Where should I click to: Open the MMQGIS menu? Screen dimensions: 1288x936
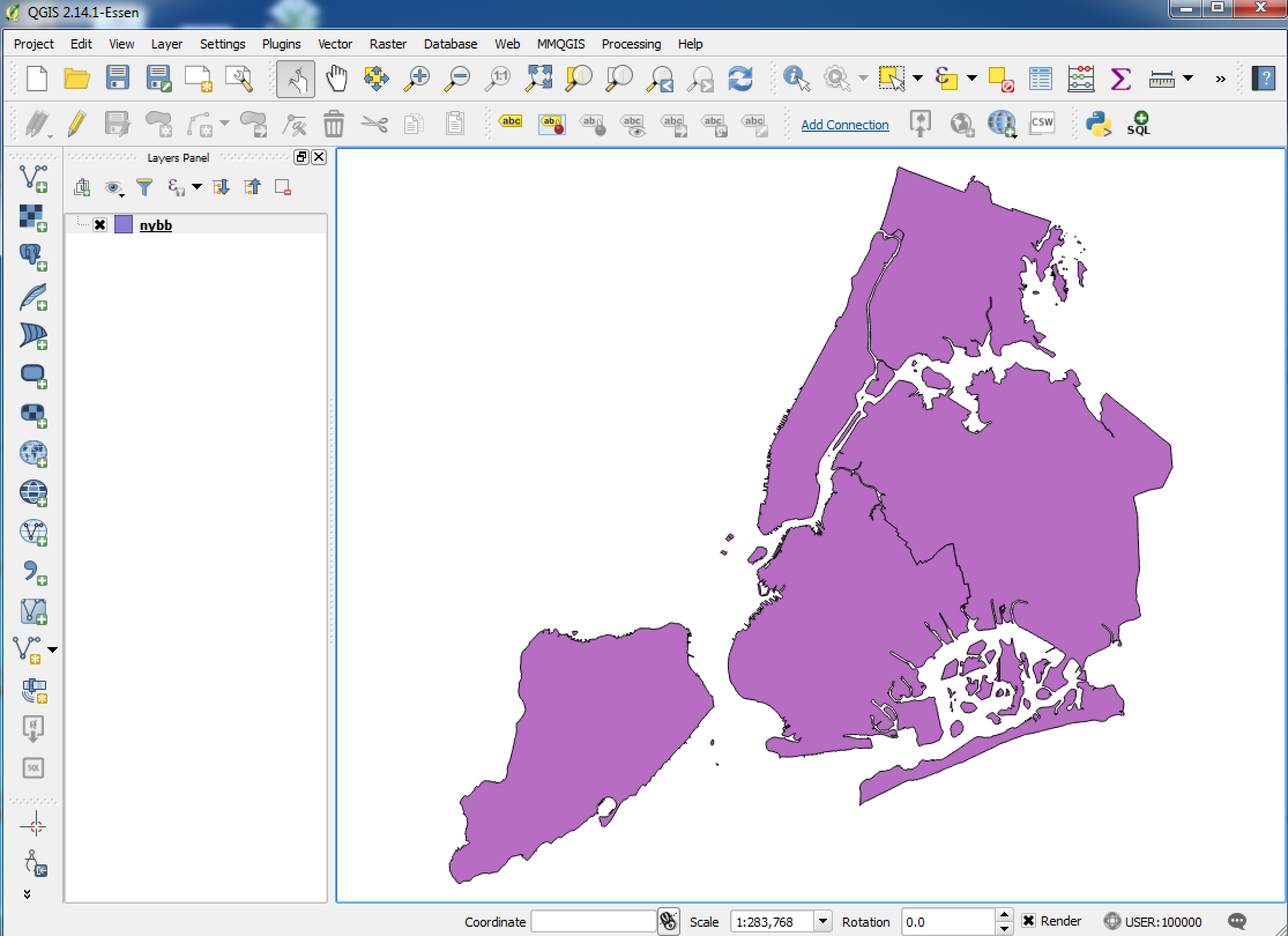(x=560, y=44)
